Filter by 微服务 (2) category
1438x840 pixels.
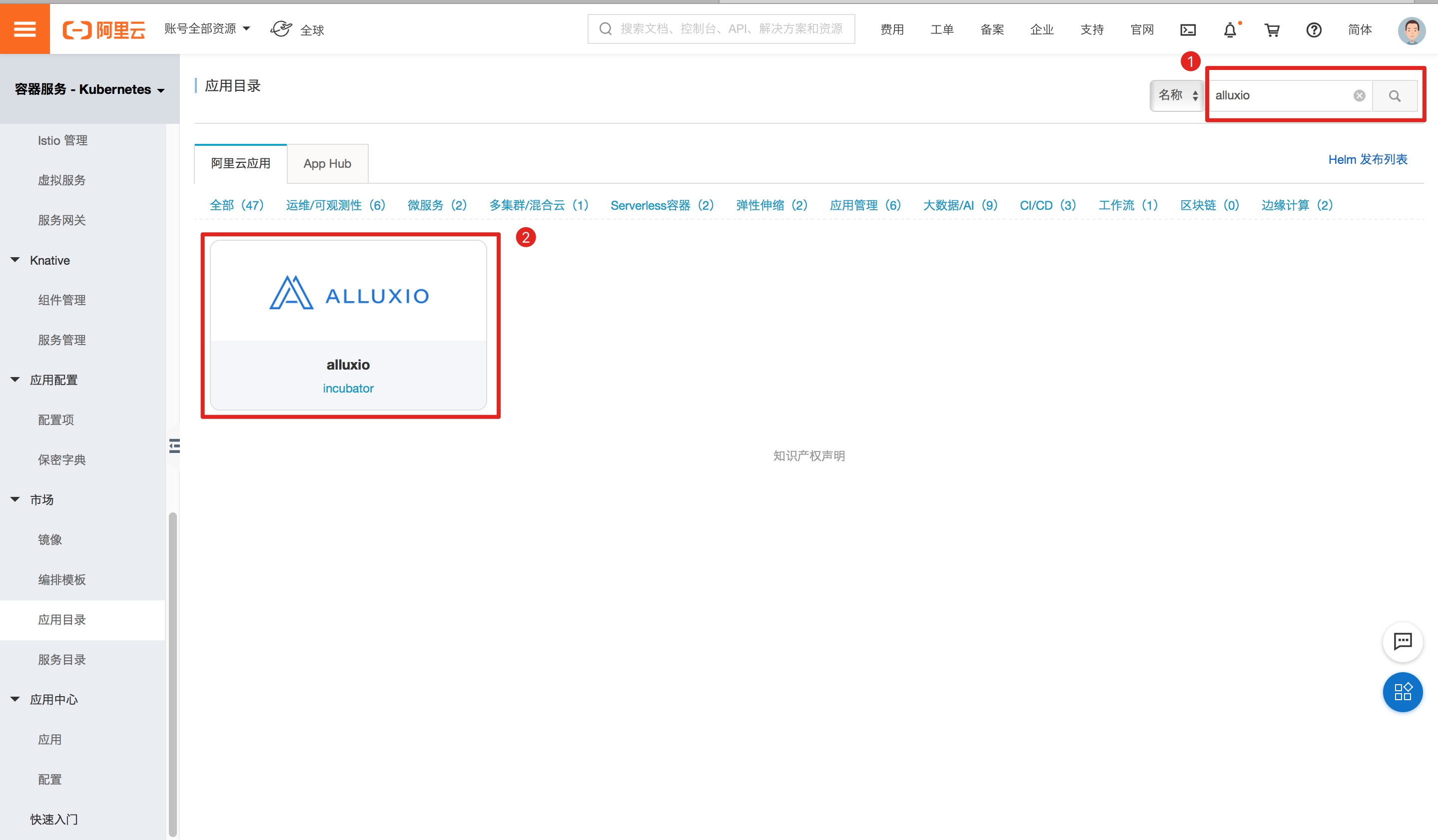(437, 205)
